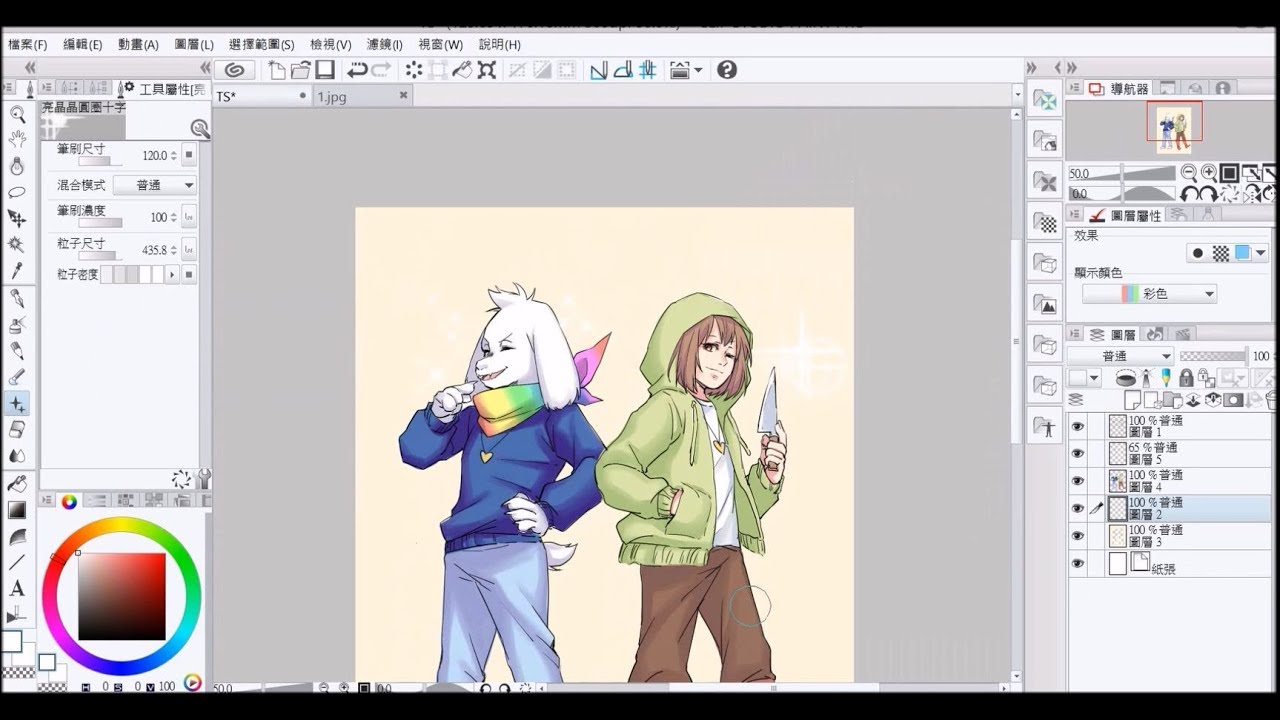Select the Eyedropper tool
1280x720 pixels.
(17, 270)
